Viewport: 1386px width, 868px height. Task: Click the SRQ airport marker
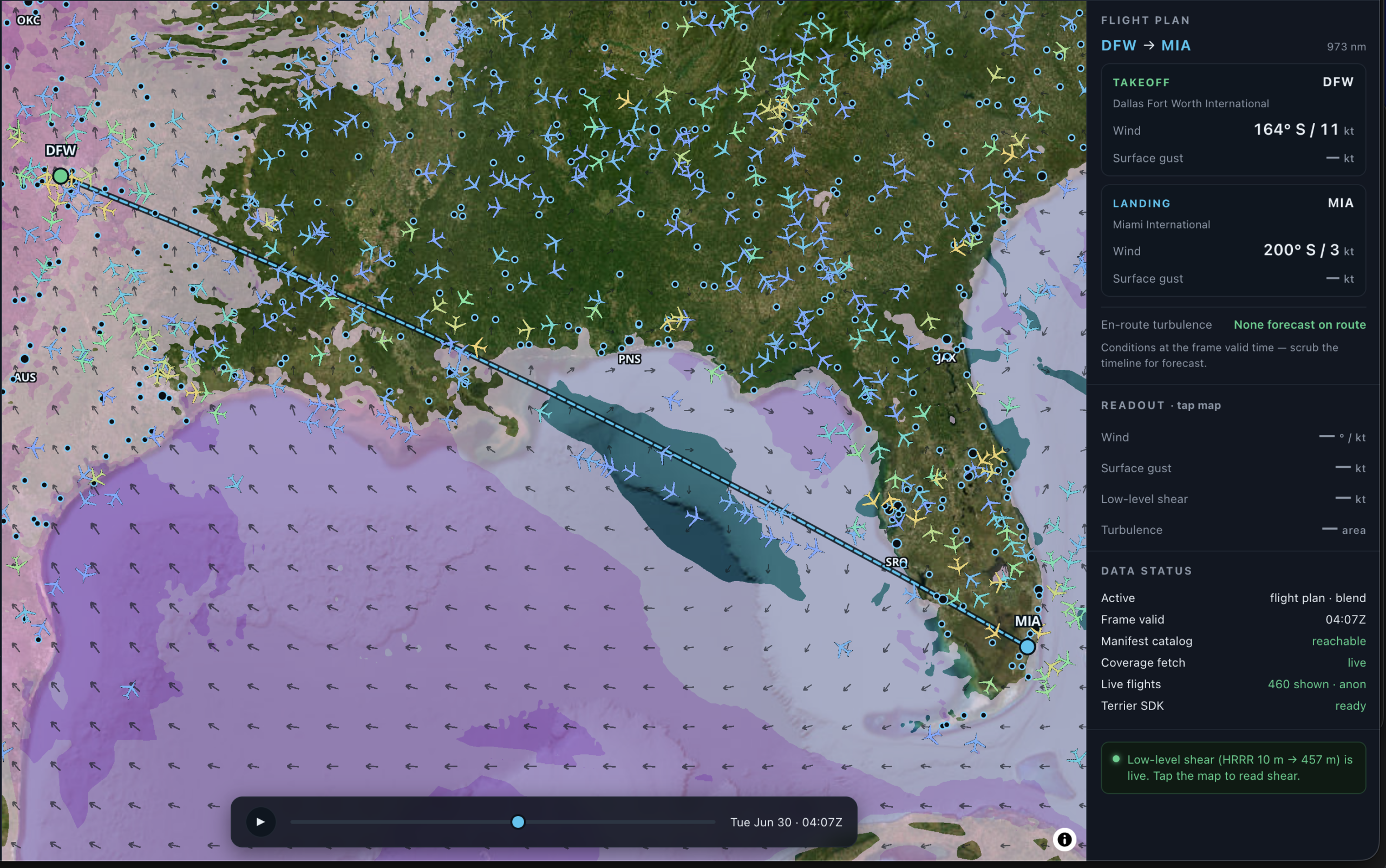point(897,543)
